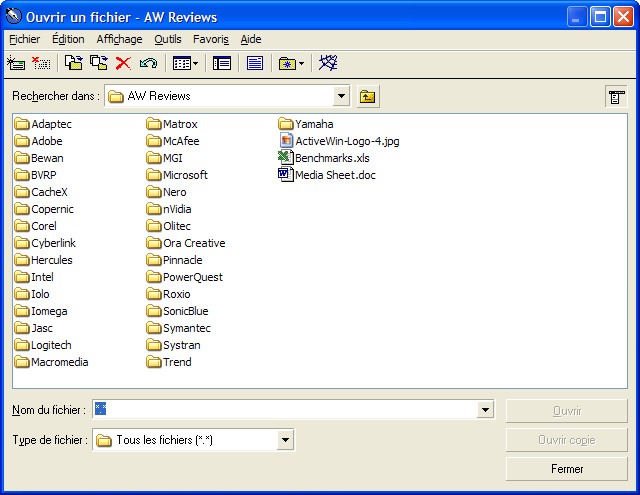Click the Fermer button
Viewport: 640px width, 495px height.
tap(567, 469)
